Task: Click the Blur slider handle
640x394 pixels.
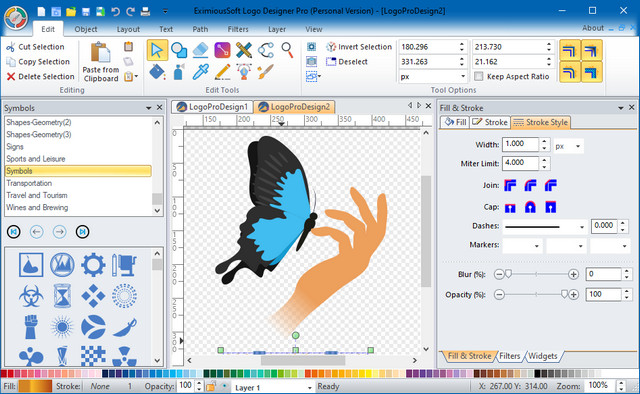Action: coord(509,274)
